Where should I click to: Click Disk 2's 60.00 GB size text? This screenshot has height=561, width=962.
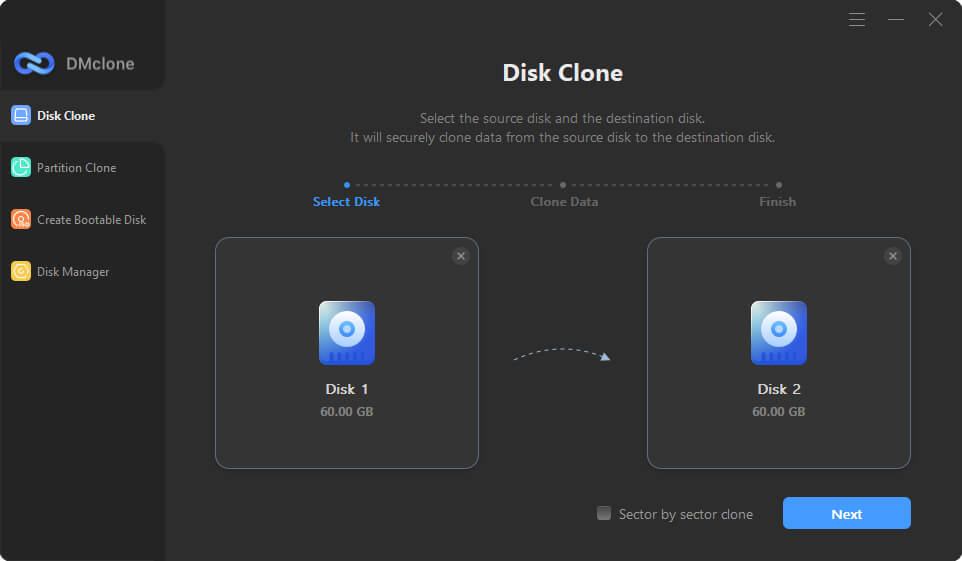pyautogui.click(x=779, y=412)
